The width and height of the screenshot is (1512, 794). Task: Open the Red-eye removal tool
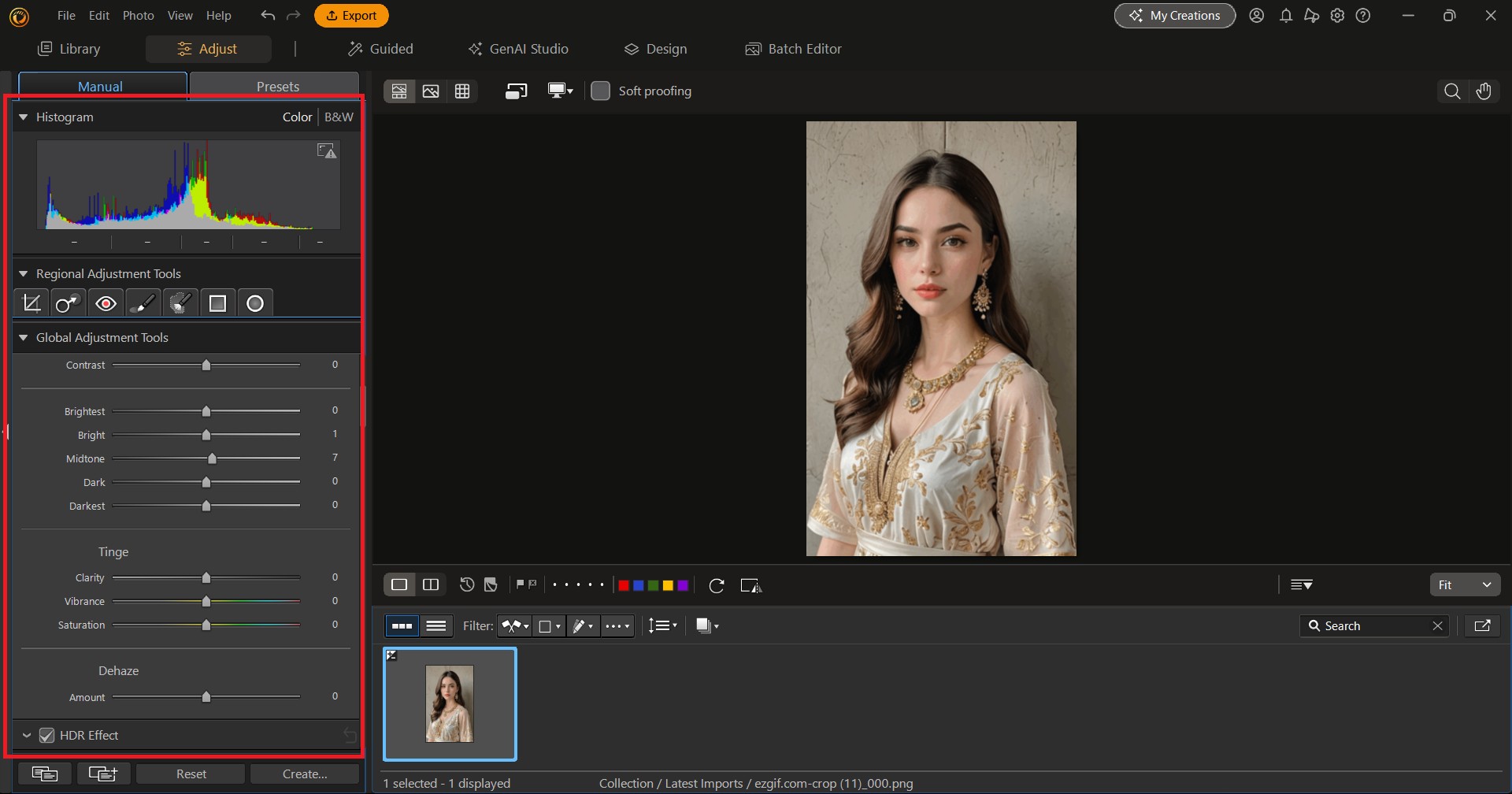[x=106, y=302]
